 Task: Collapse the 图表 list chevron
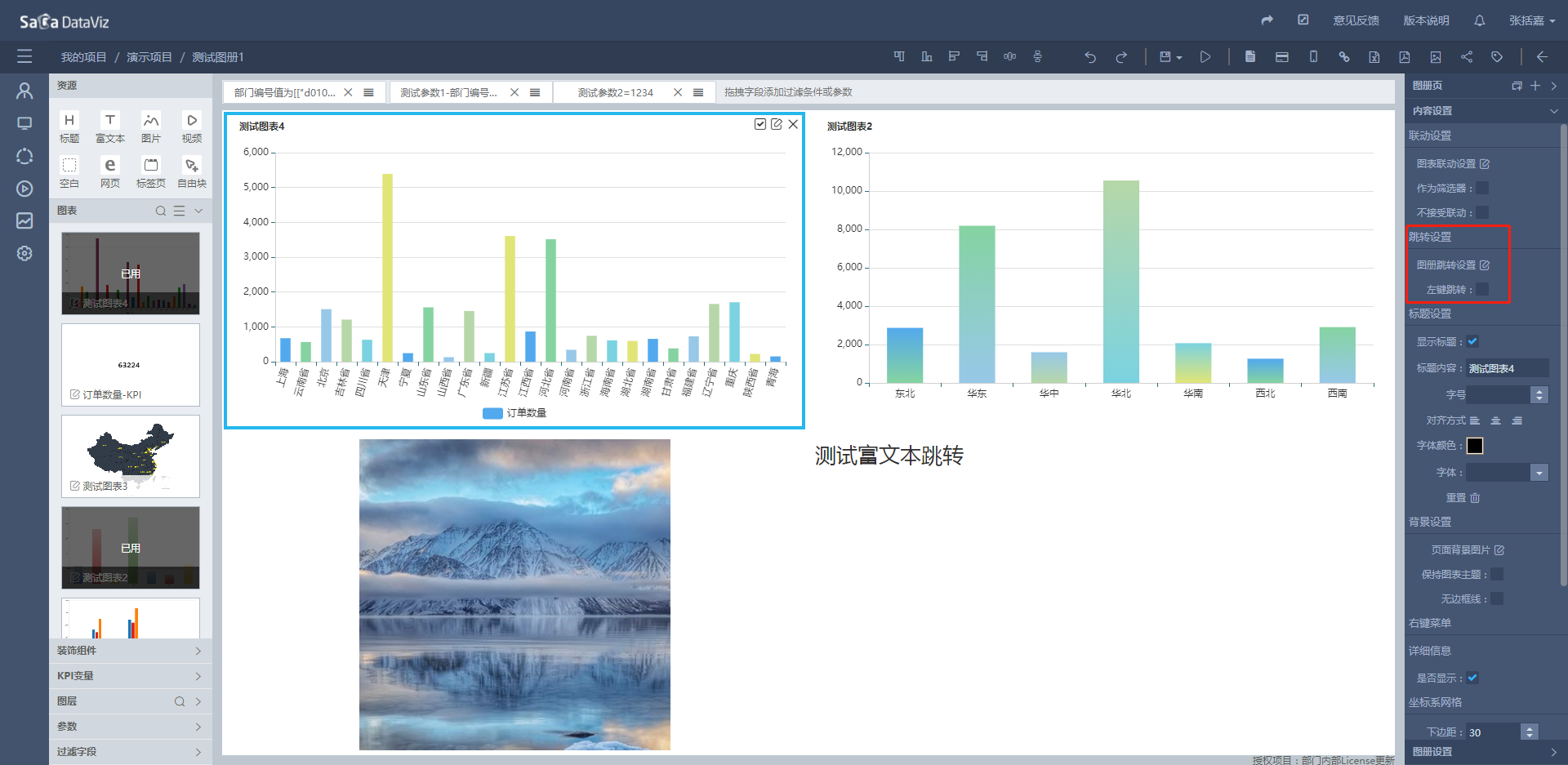pos(198,211)
